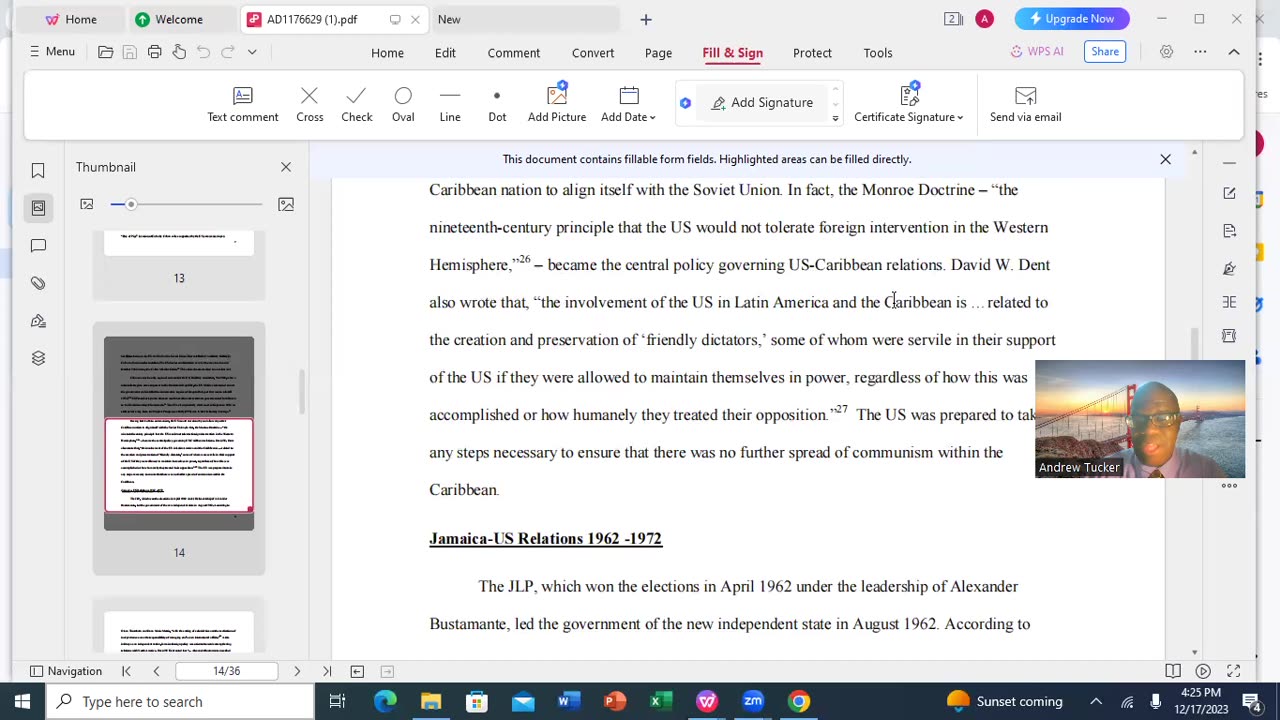Select the Text comment tool
The height and width of the screenshot is (720, 1280).
[x=242, y=104]
